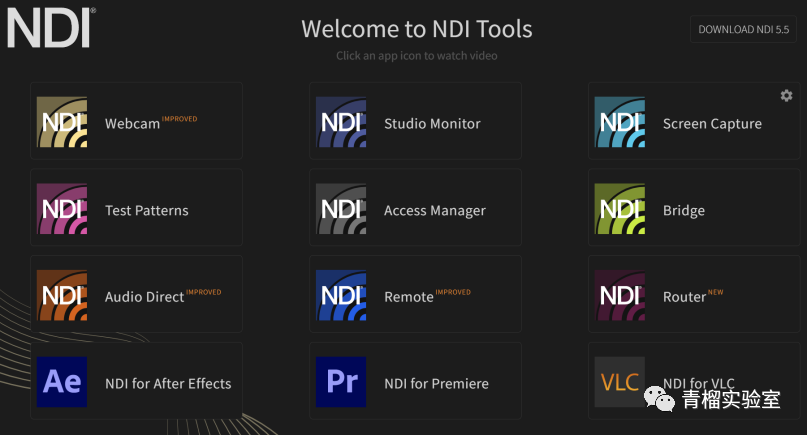The width and height of the screenshot is (807, 435).
Task: Click the Webcam text label
Action: pos(132,124)
